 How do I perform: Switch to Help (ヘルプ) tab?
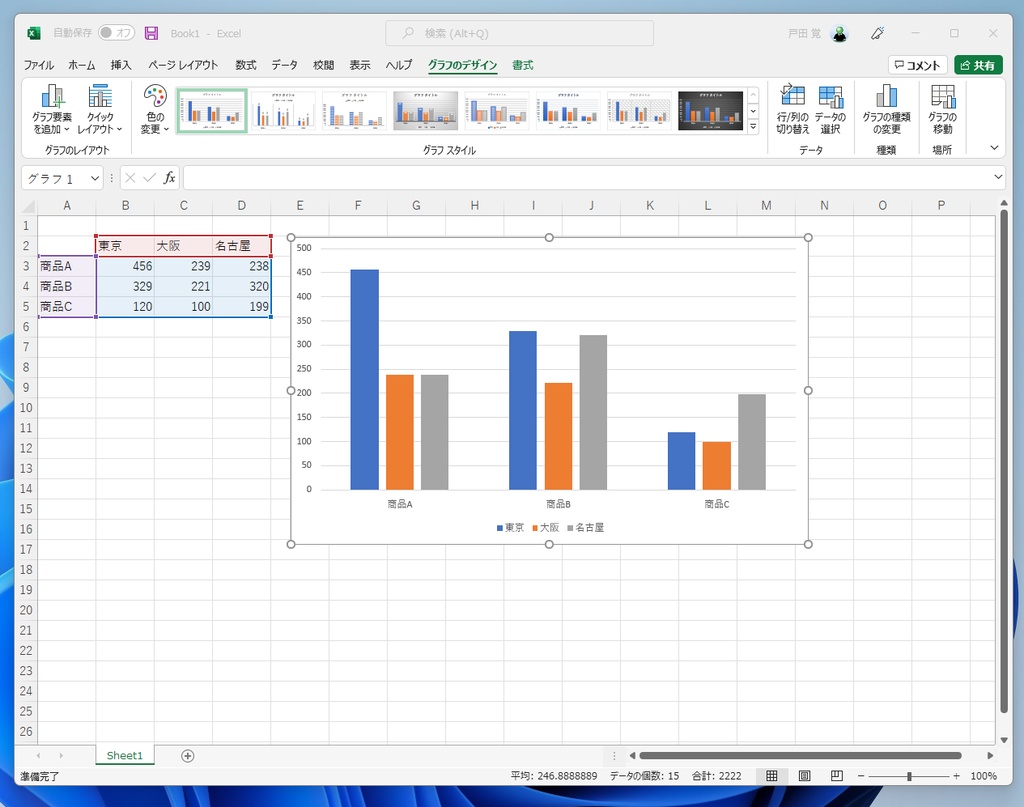398,65
